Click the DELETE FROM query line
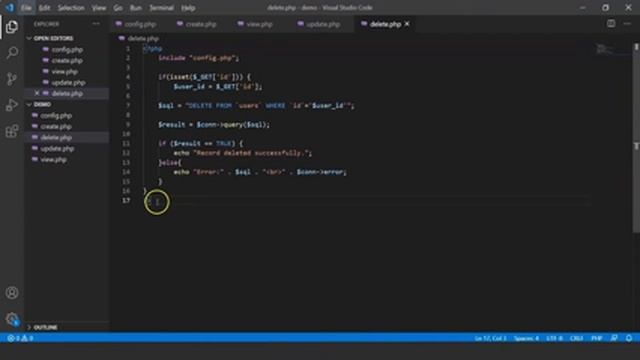Viewport: 640px width, 360px height. point(256,106)
